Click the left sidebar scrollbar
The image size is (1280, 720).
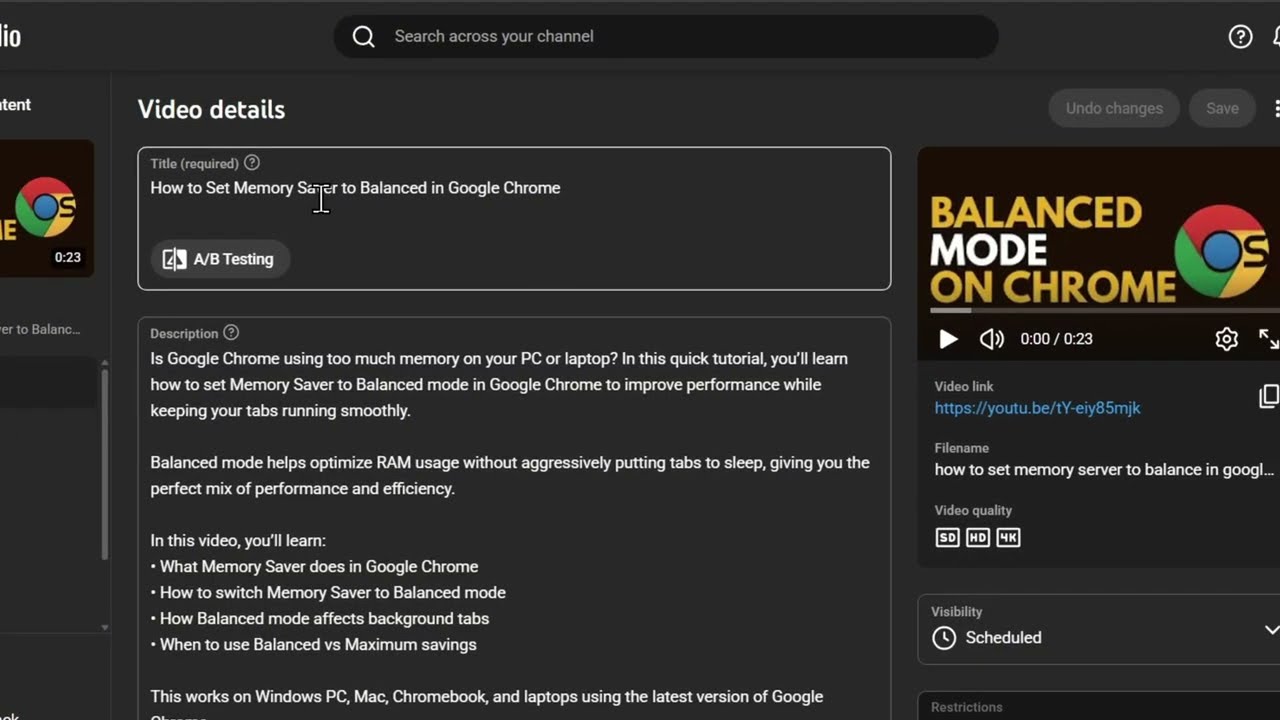104,465
